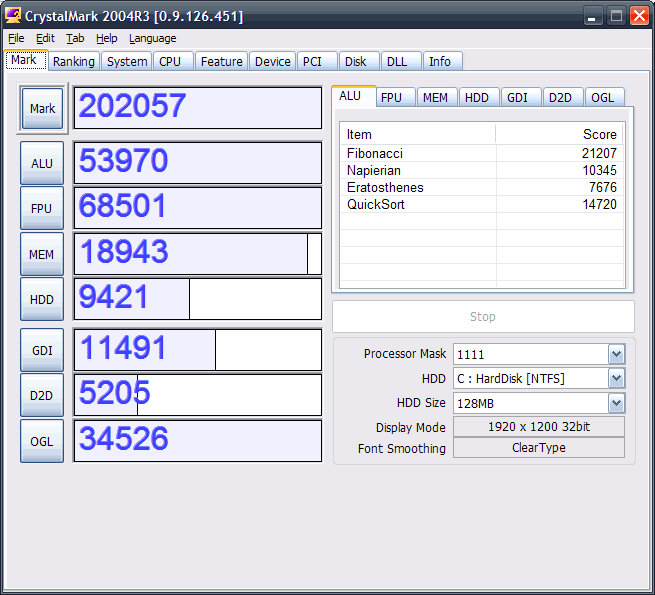Run the MEM benchmark button
The height and width of the screenshot is (595, 655).
42,254
